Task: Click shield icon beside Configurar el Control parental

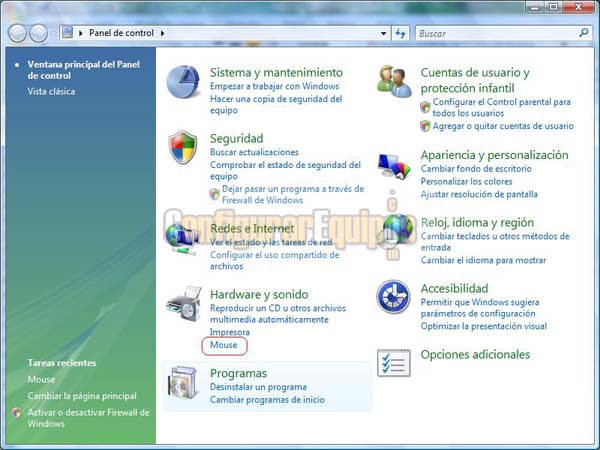Action: [x=425, y=107]
